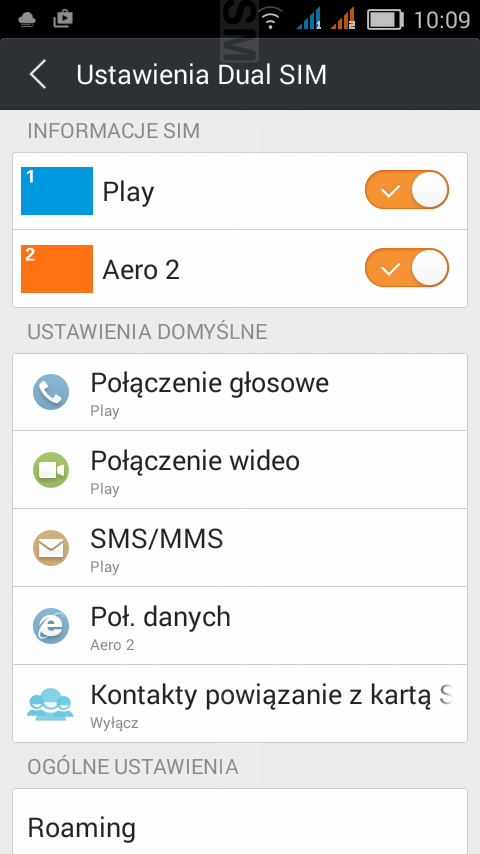Select the orange SIM 2 color swatch
Image resolution: width=480 pixels, height=854 pixels.
point(57,269)
